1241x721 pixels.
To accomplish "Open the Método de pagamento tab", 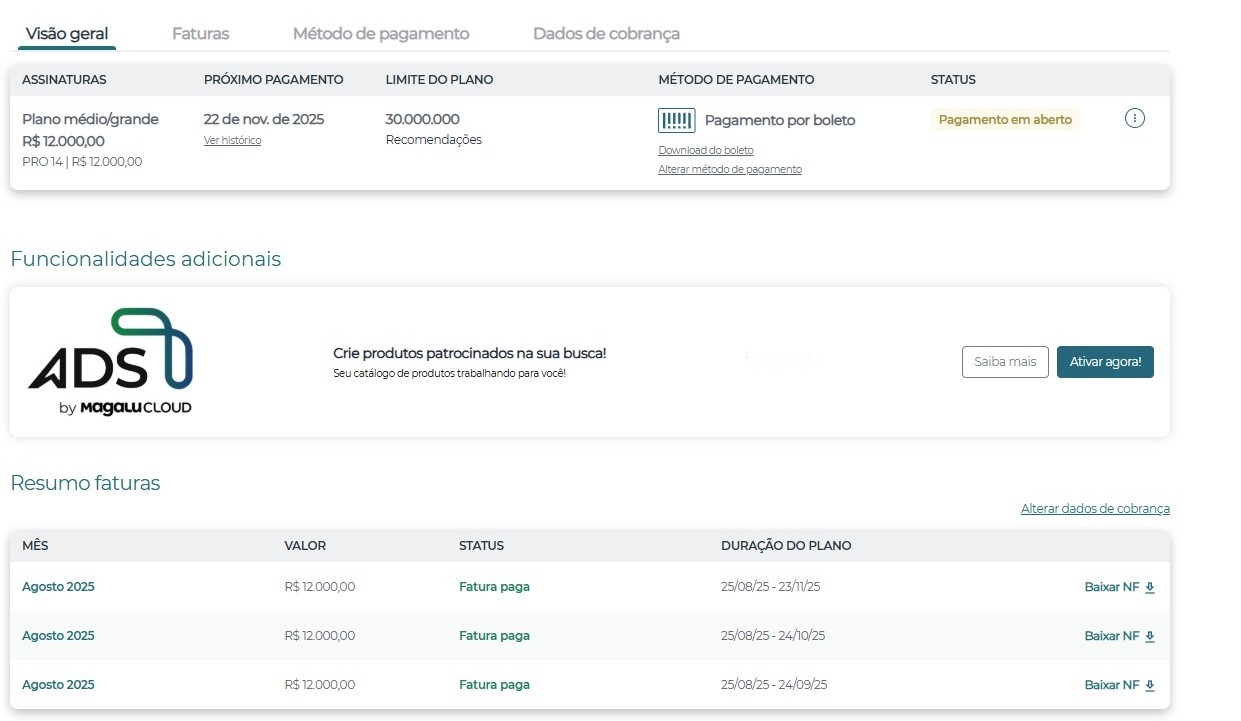I will coord(381,32).
